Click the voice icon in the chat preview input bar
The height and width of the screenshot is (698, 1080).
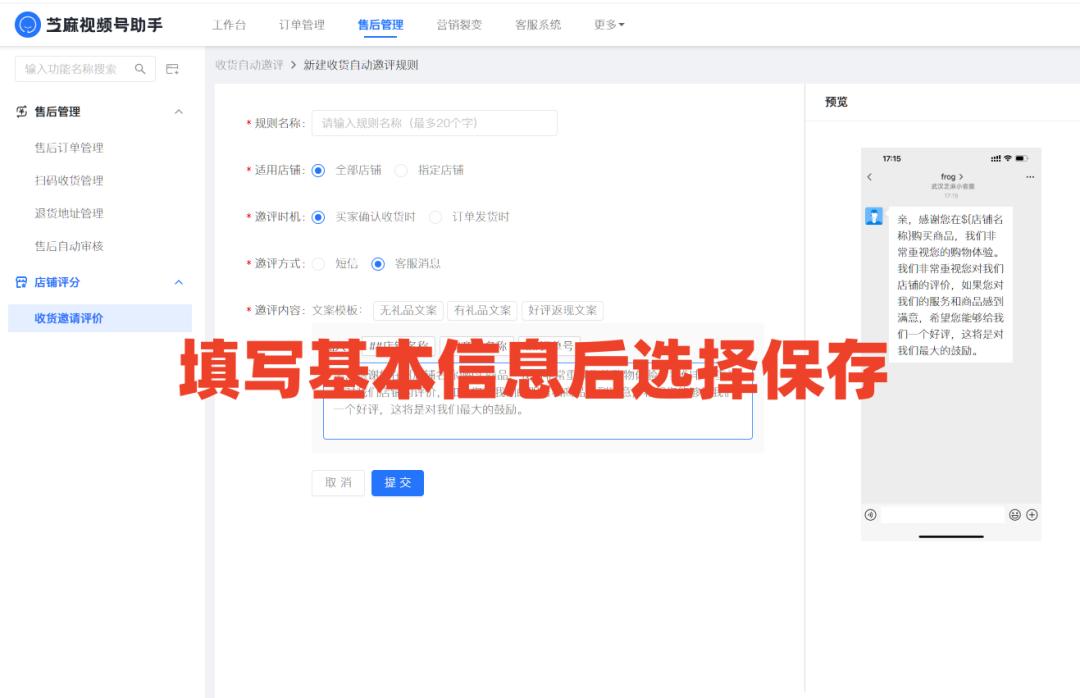click(x=870, y=514)
